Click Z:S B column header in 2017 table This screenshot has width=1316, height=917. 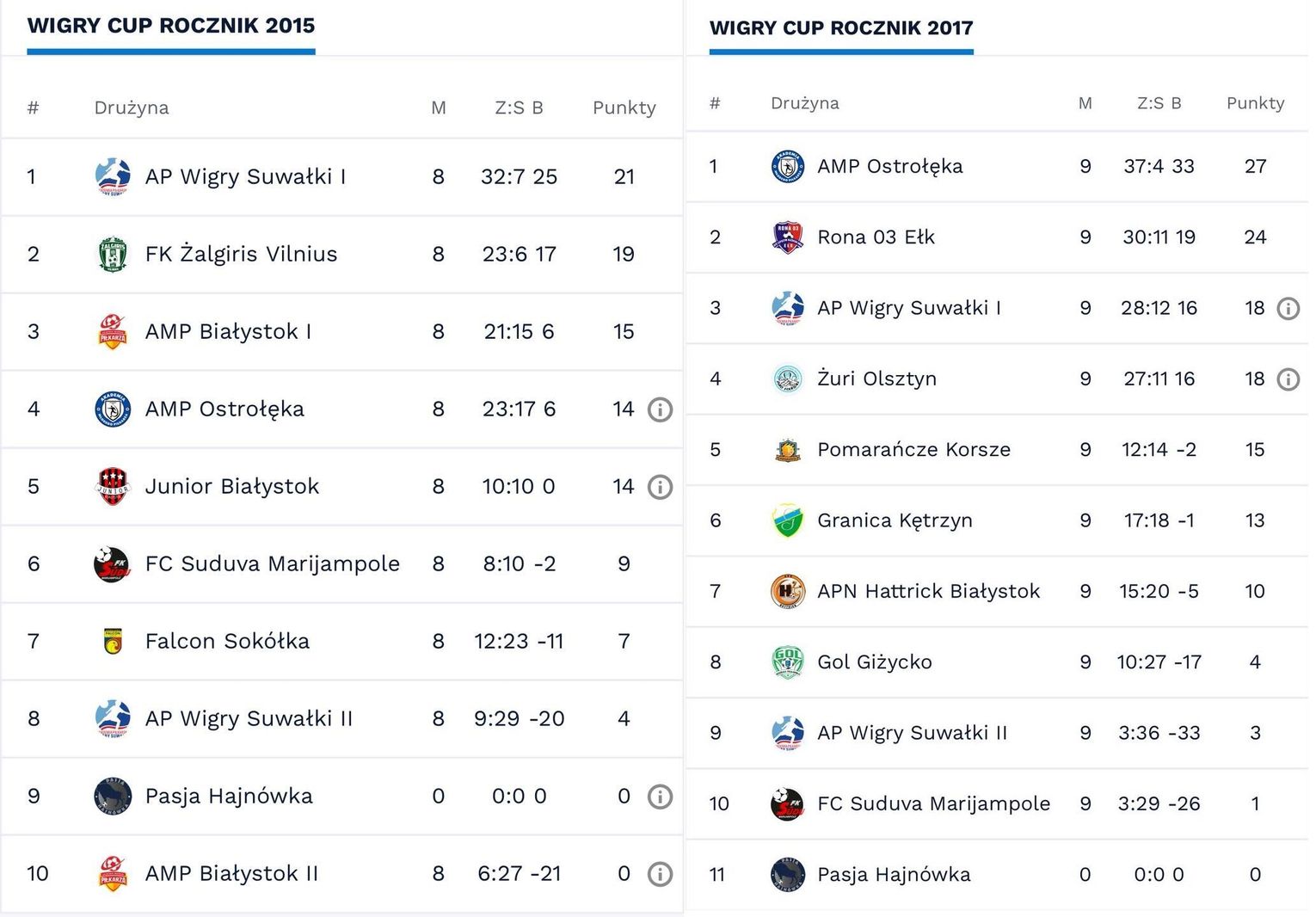[x=1159, y=103]
